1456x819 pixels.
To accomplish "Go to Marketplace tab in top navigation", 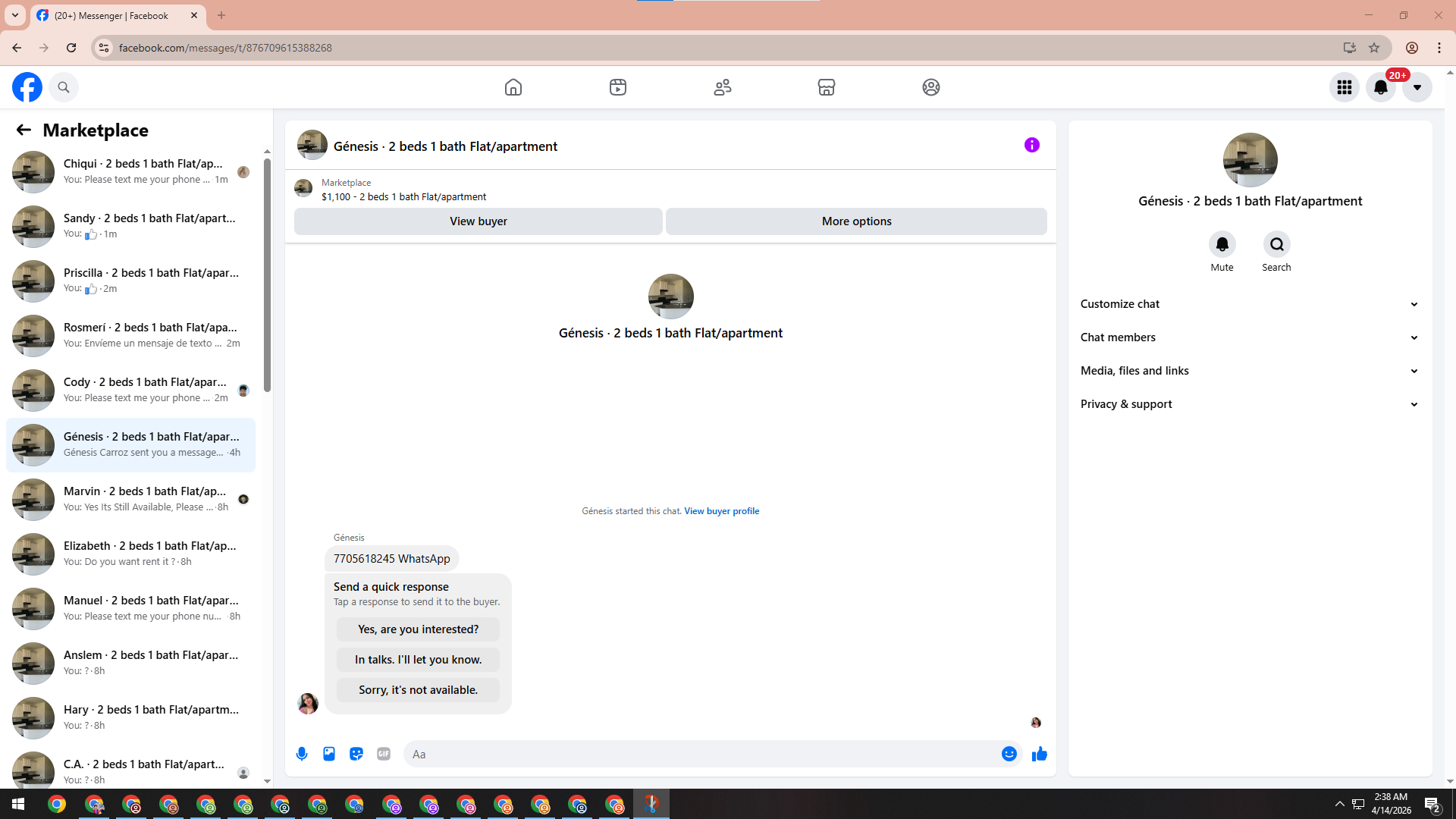I will 827,87.
